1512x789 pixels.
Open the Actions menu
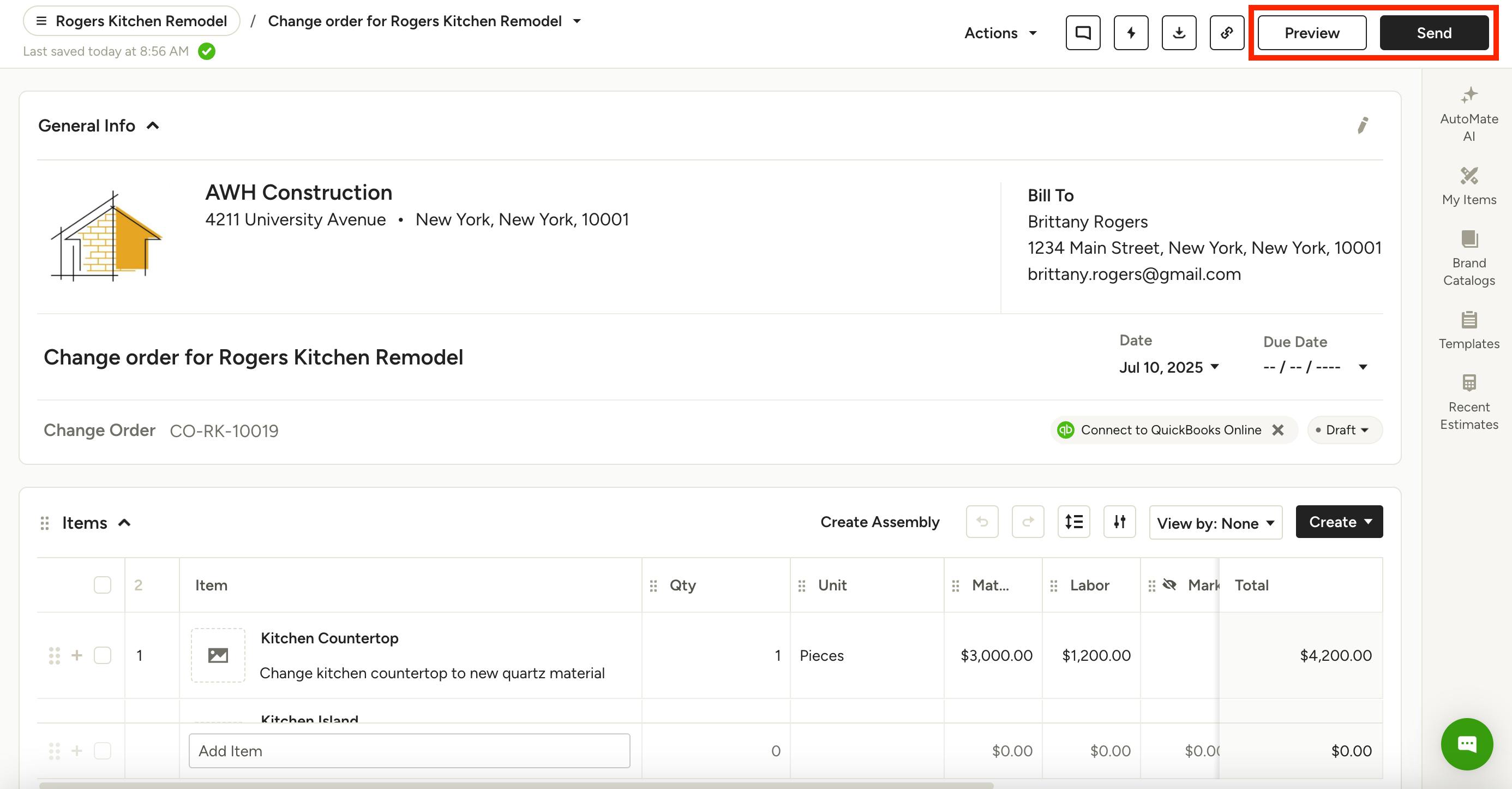coord(1000,33)
